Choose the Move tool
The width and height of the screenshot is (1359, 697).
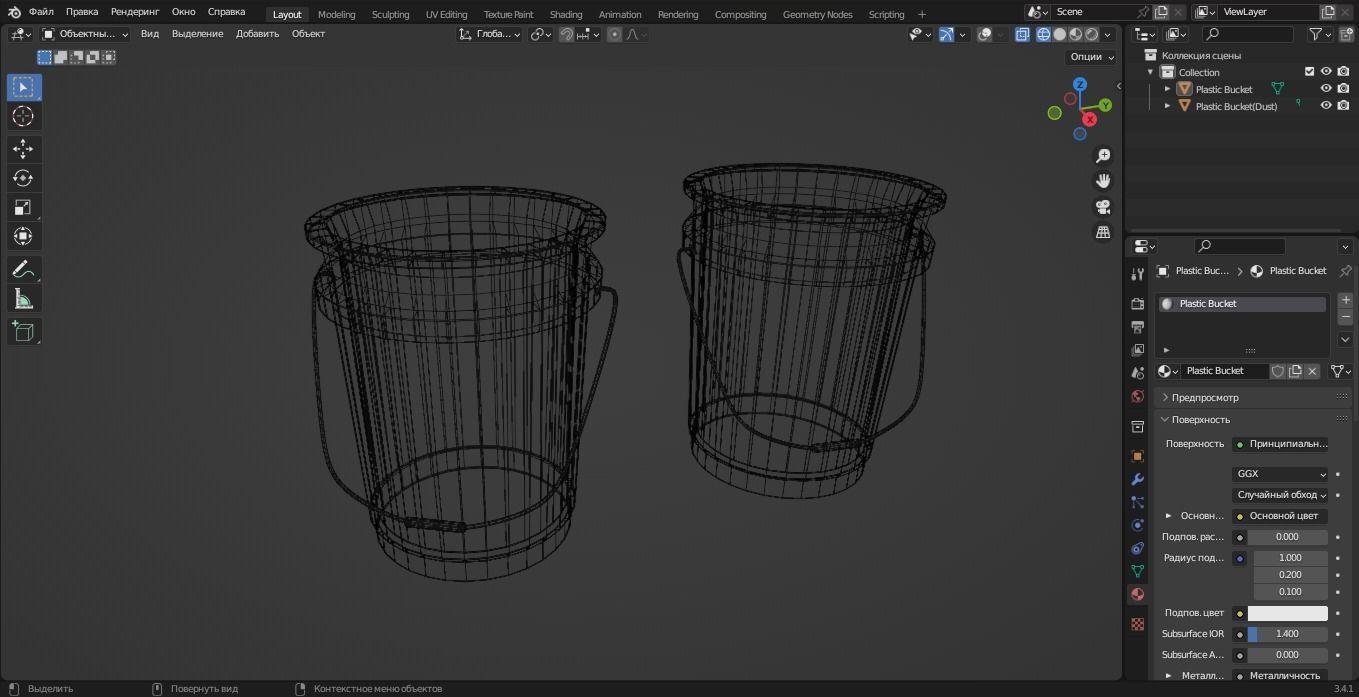point(23,149)
